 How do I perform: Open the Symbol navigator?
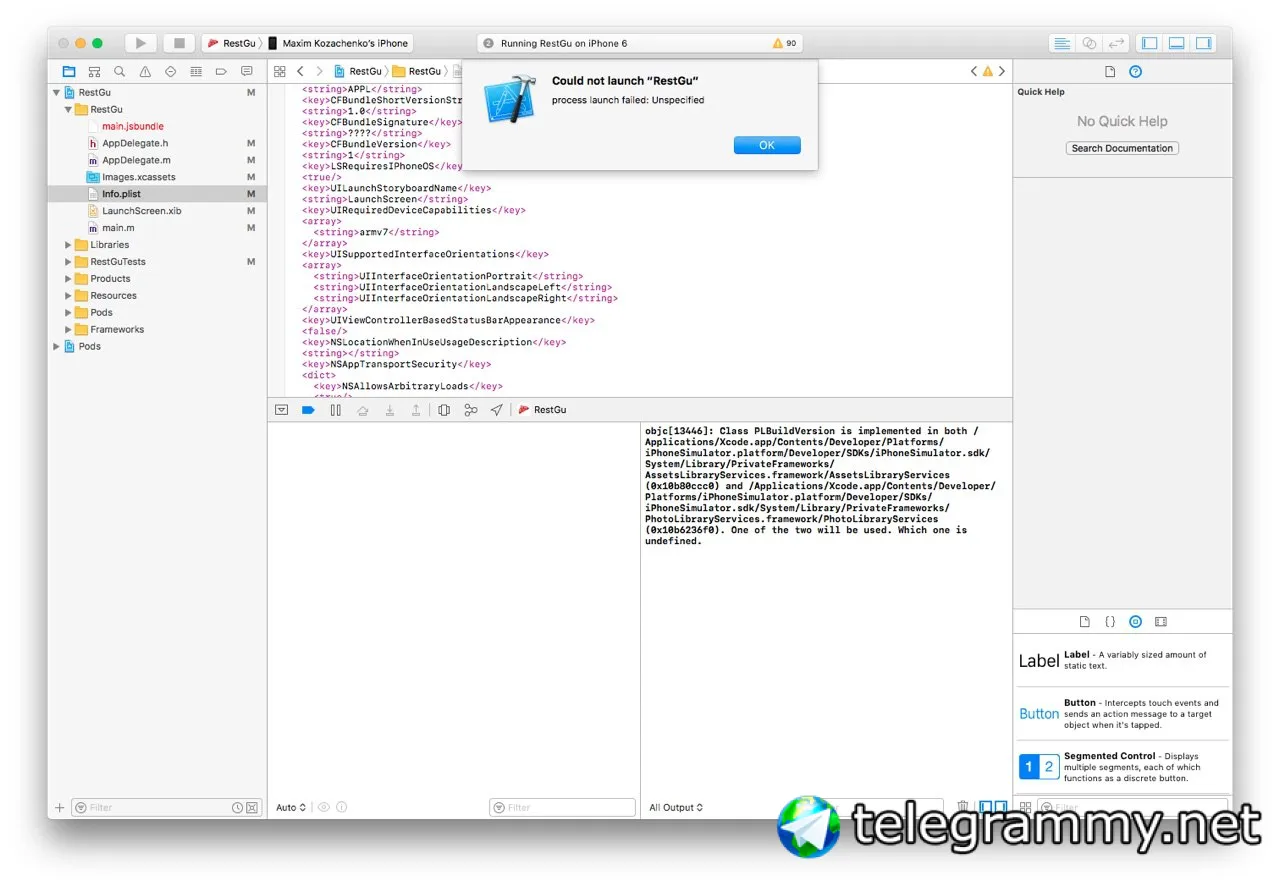coord(94,72)
